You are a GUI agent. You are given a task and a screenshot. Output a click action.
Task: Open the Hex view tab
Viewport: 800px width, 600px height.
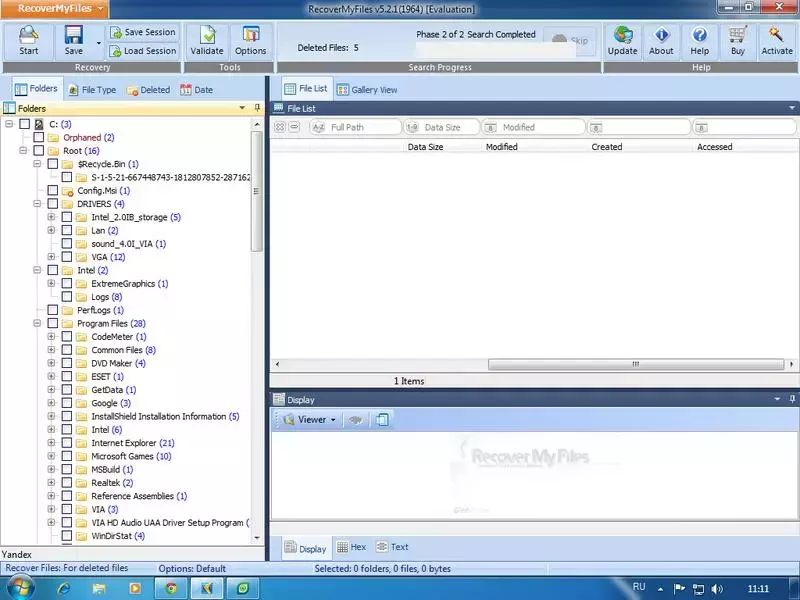tap(352, 547)
